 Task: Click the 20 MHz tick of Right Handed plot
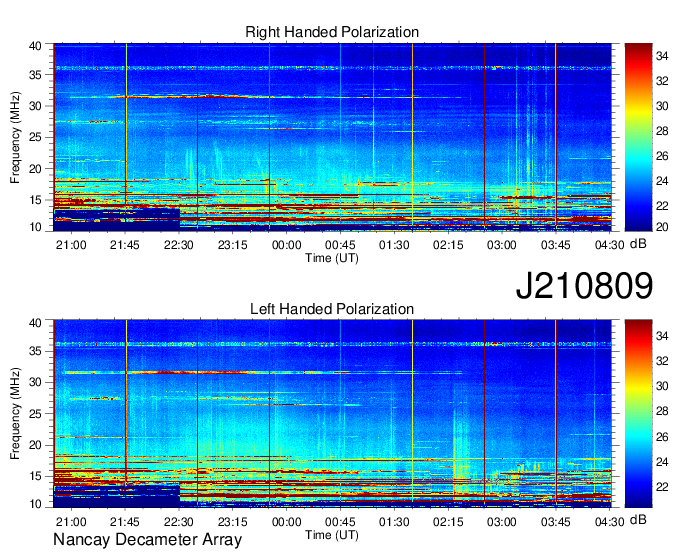coord(35,169)
